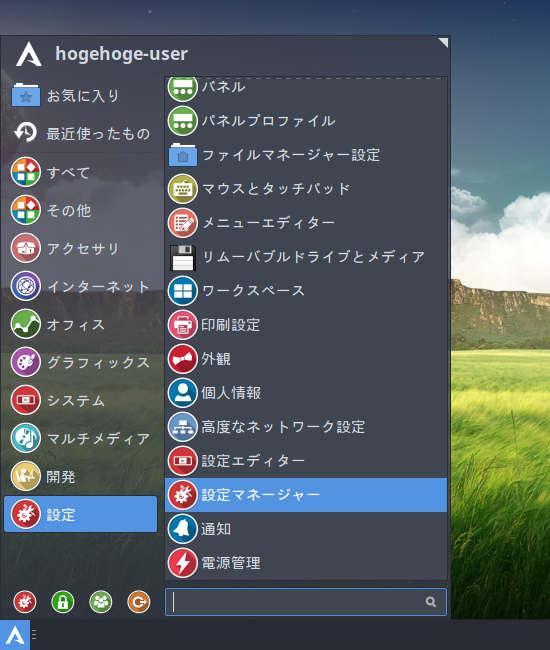550x650 pixels.
Task: Open 高度なネットワーク設定 icon
Action: (182, 427)
